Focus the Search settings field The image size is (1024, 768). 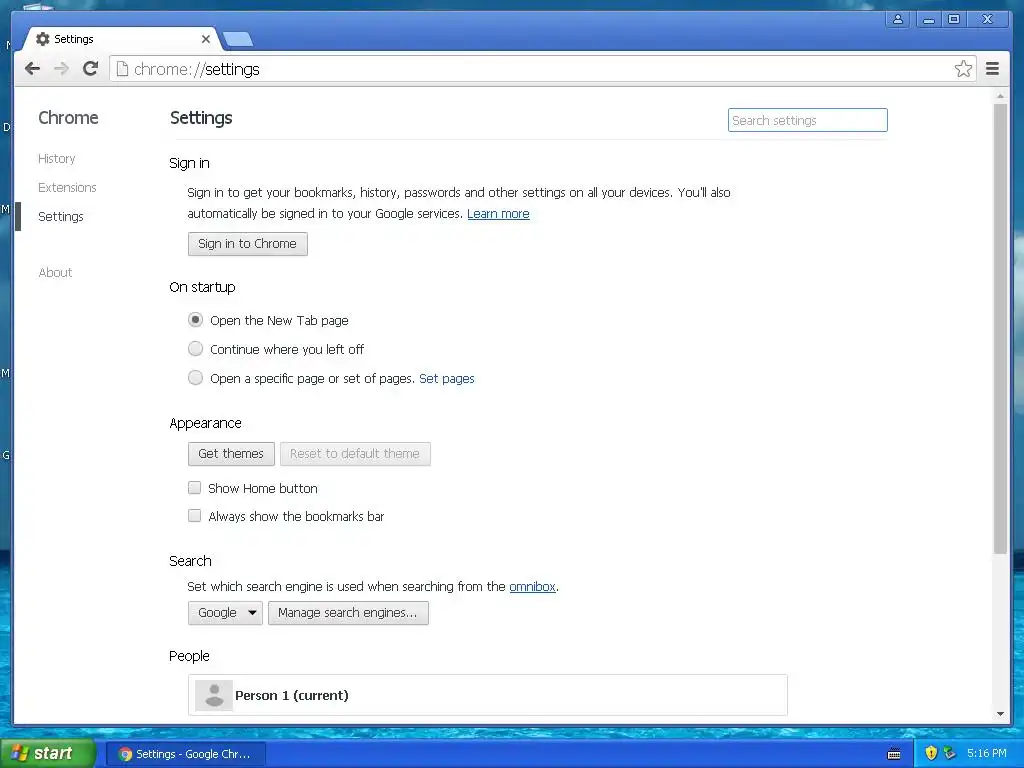coord(807,120)
